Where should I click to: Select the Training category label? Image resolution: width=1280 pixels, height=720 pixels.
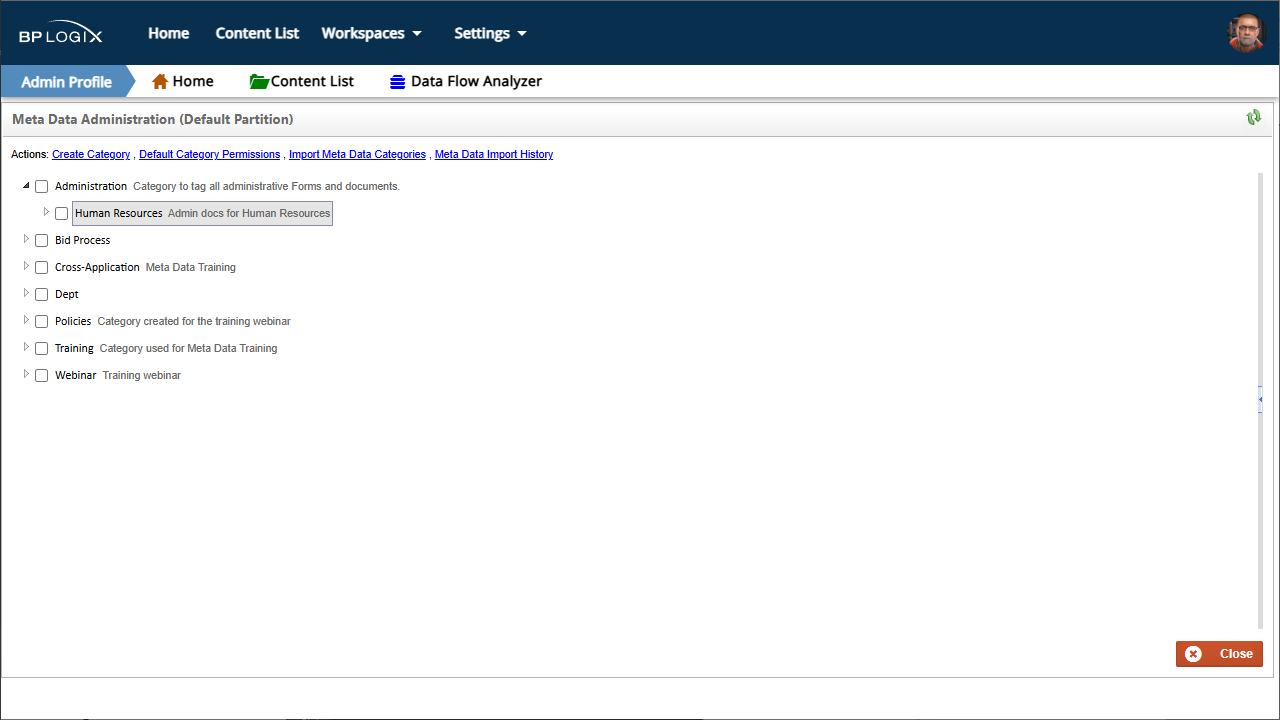pyautogui.click(x=74, y=348)
